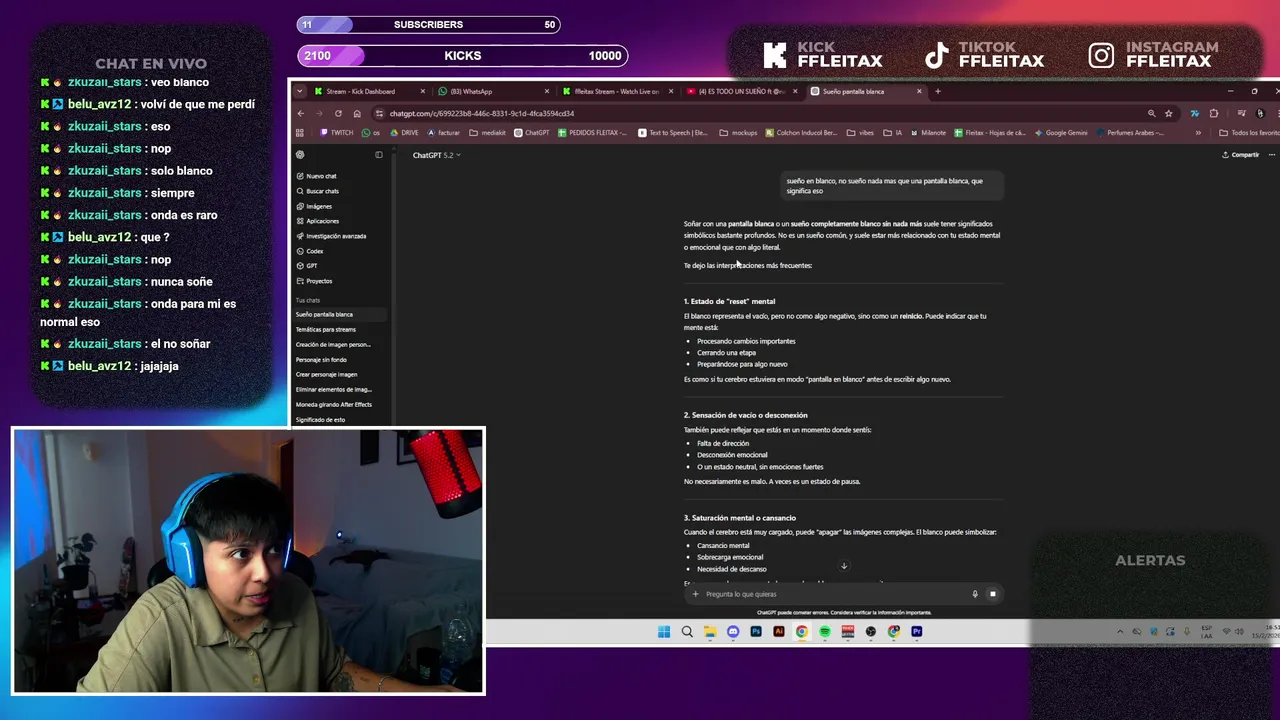Open ChatGPT bookmark in bookmarks bar

coord(532,132)
